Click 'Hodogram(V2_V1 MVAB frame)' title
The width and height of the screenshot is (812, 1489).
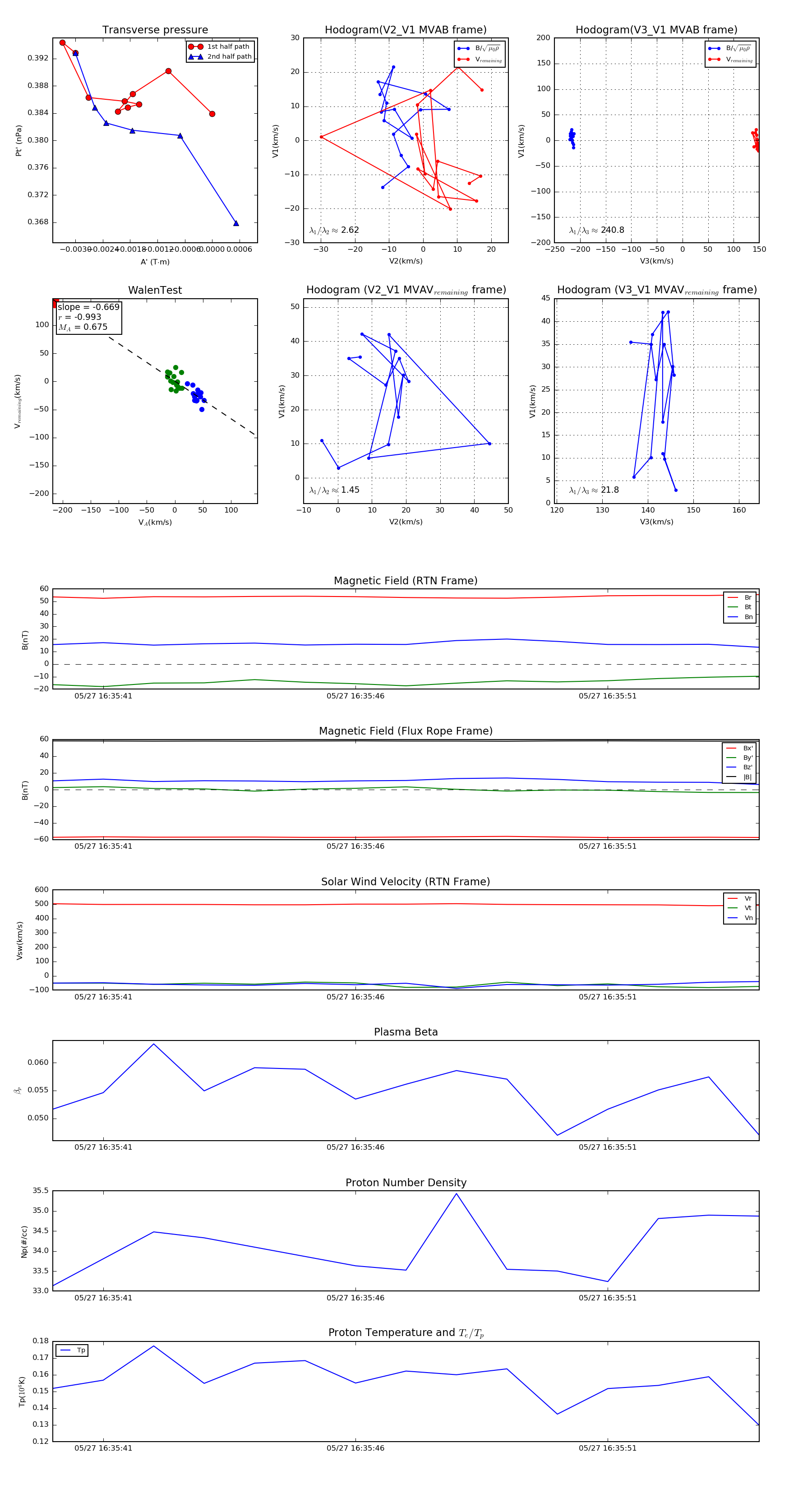pyautogui.click(x=406, y=30)
